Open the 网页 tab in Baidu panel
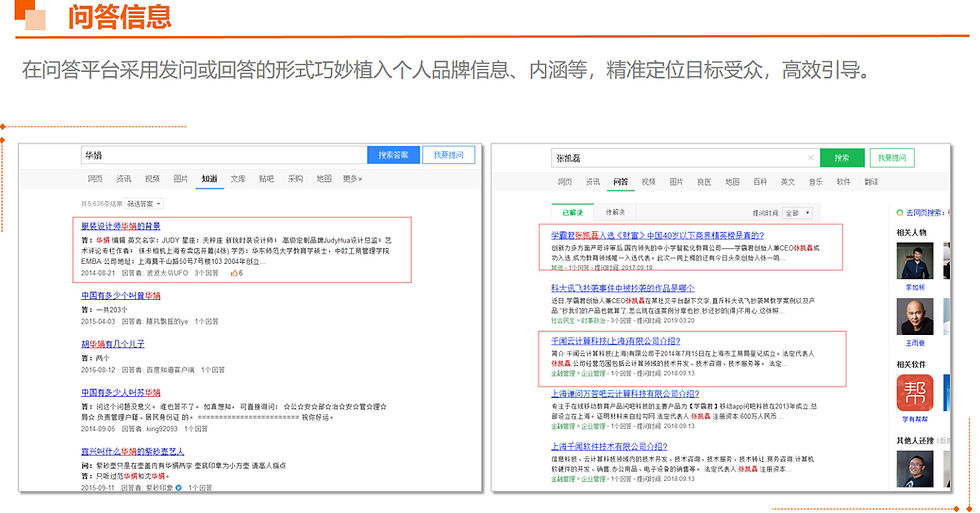980x513 pixels. click(95, 179)
